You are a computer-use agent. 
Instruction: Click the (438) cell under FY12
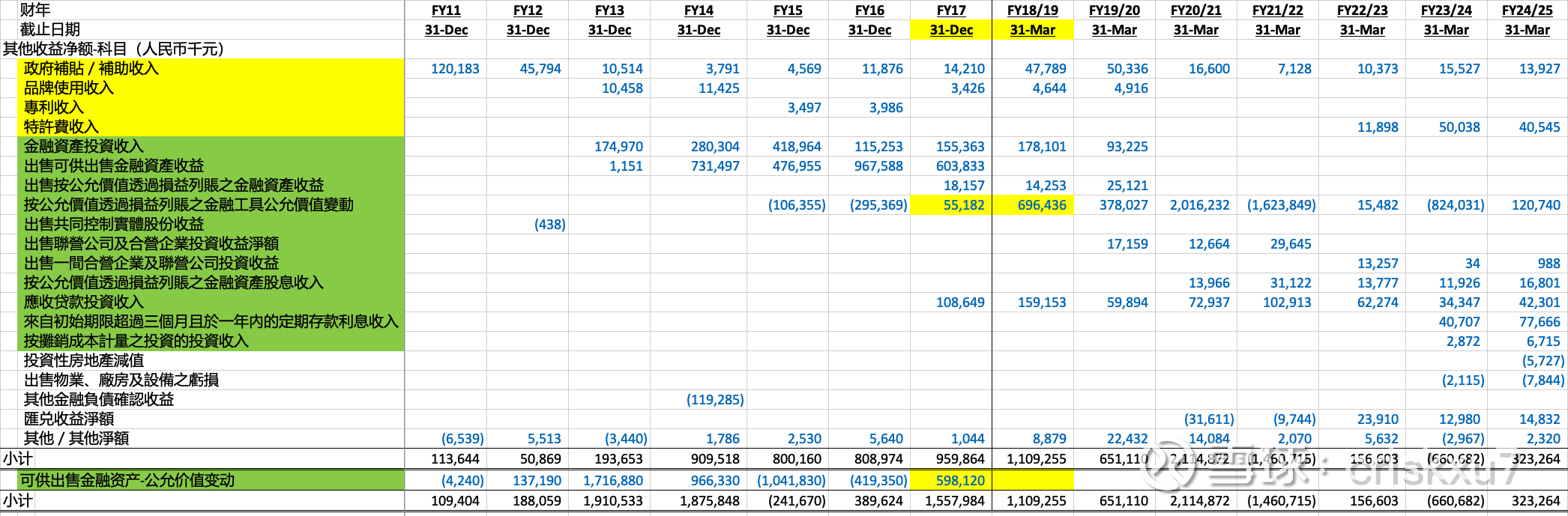[550, 225]
